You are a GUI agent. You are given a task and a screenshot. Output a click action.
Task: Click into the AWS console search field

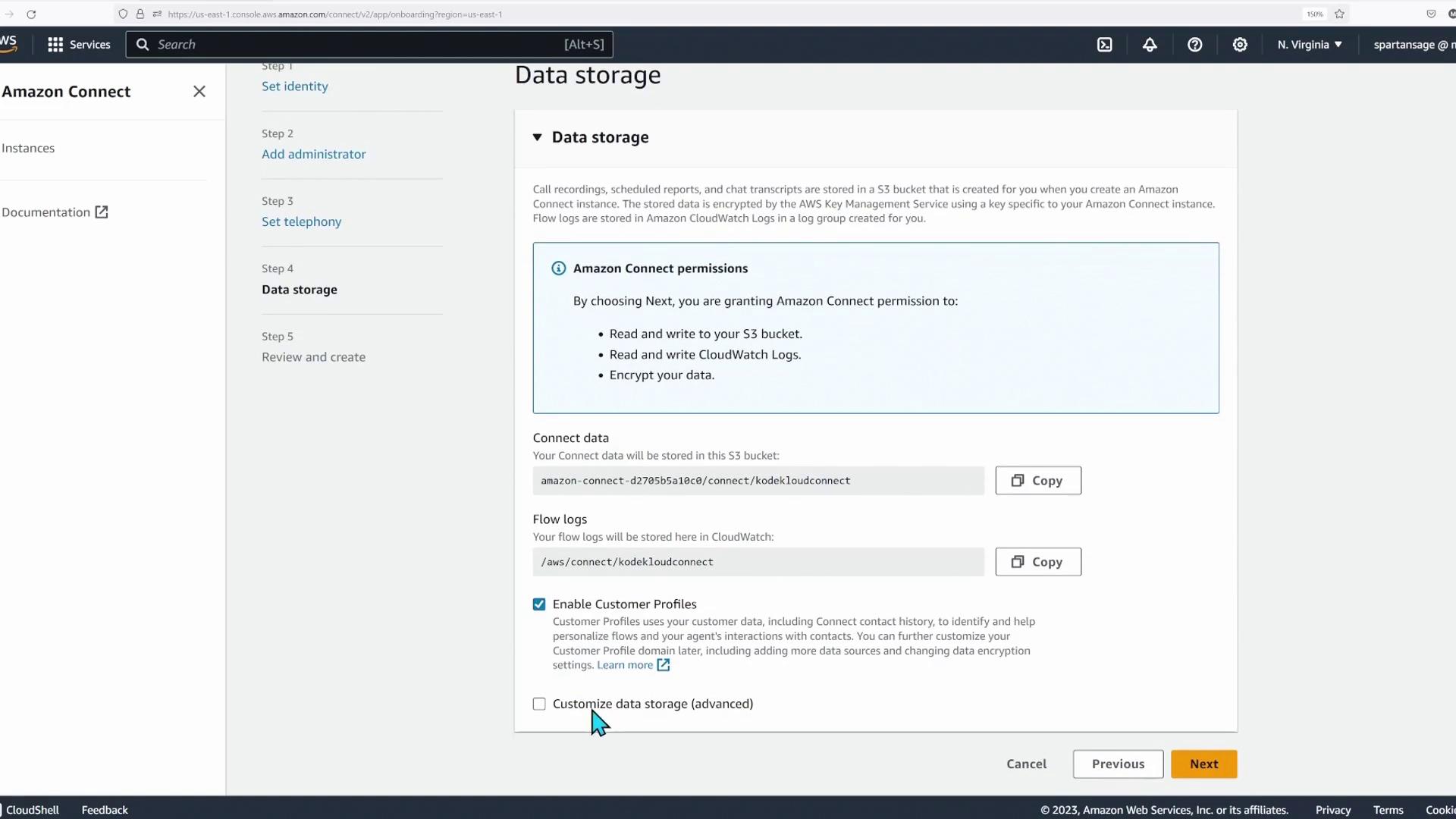pyautogui.click(x=356, y=45)
